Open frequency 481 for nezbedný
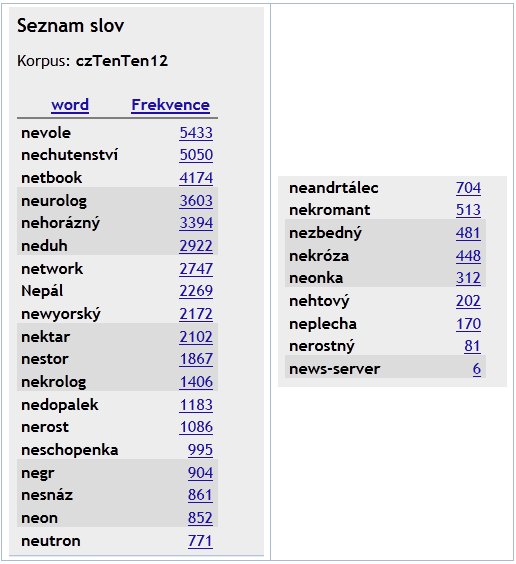516x564 pixels. (468, 233)
